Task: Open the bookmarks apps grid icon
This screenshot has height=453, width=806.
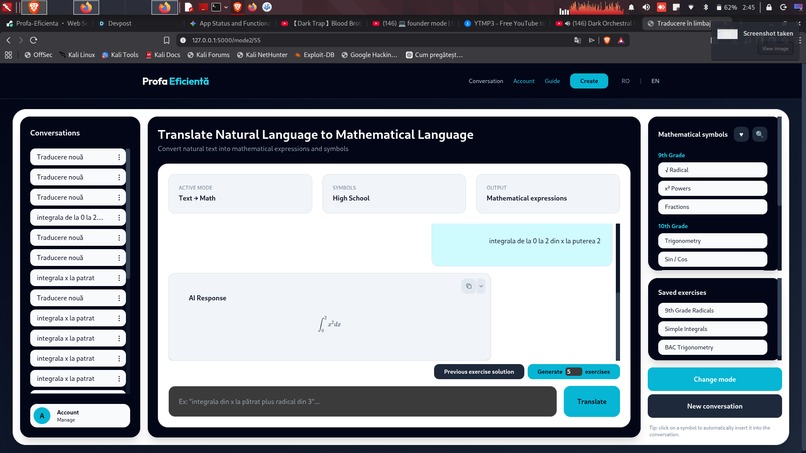Action: click(8, 55)
